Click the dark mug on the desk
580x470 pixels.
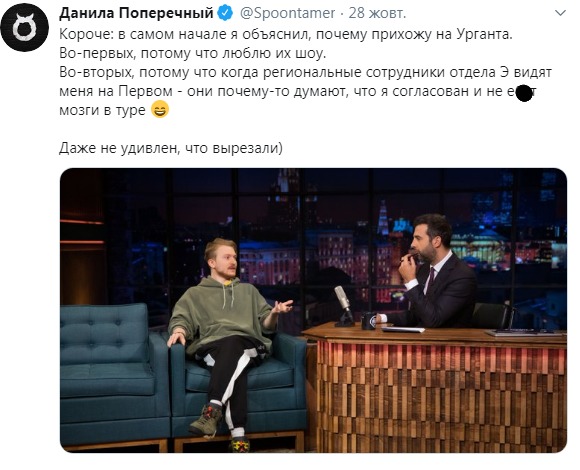369,321
